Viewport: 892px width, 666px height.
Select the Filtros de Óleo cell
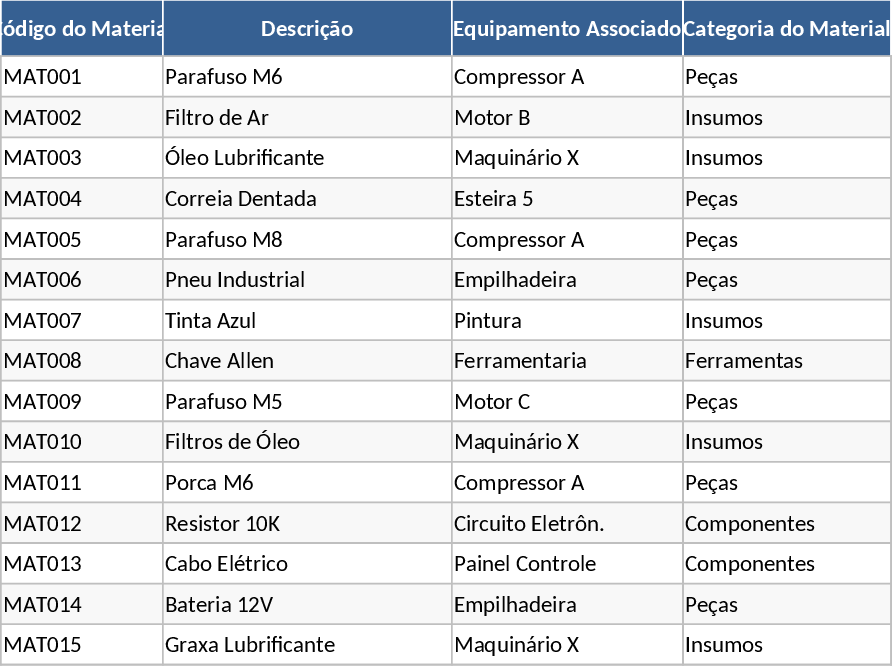pyautogui.click(x=307, y=442)
